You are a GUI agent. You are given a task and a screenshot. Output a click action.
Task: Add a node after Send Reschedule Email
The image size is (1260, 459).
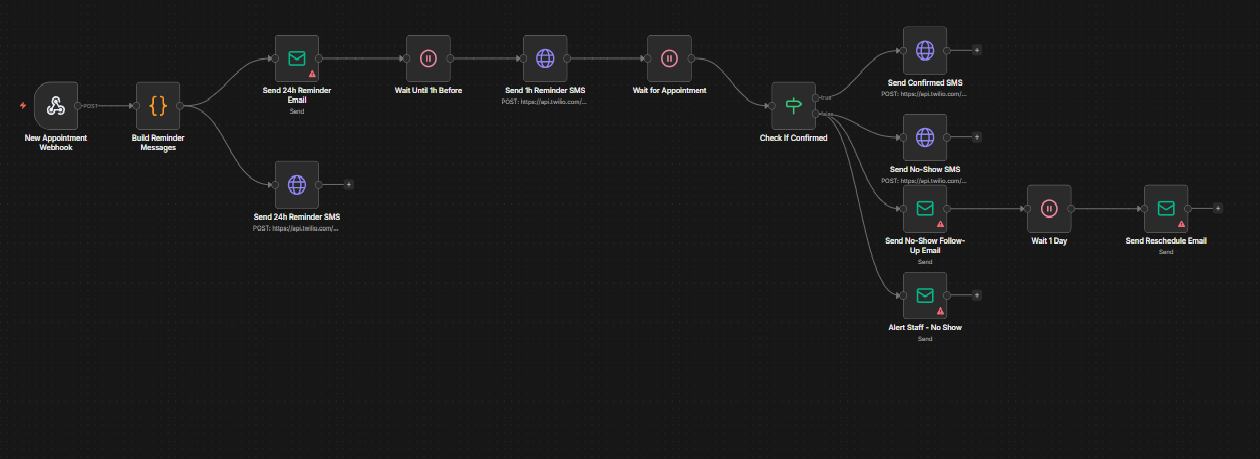(1217, 208)
